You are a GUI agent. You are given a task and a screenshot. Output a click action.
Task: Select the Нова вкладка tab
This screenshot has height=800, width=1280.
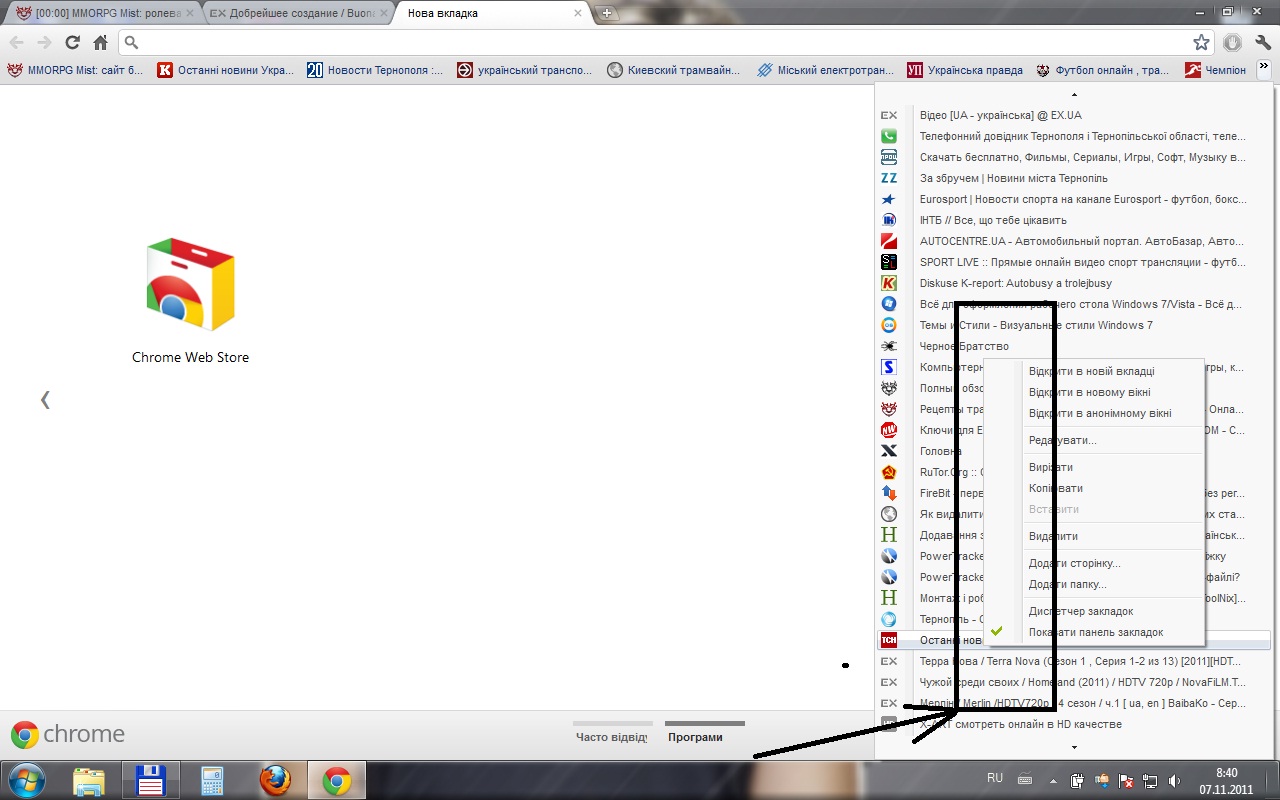(x=491, y=14)
